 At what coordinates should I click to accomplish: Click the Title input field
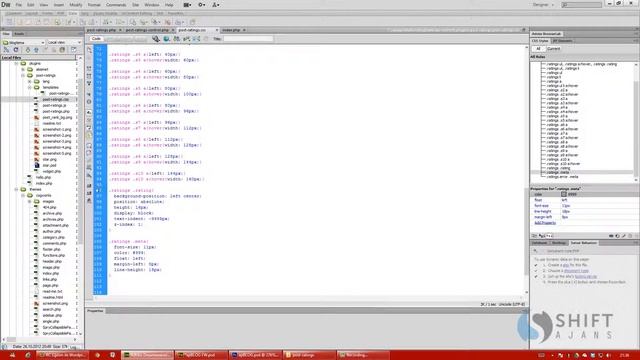[248, 39]
